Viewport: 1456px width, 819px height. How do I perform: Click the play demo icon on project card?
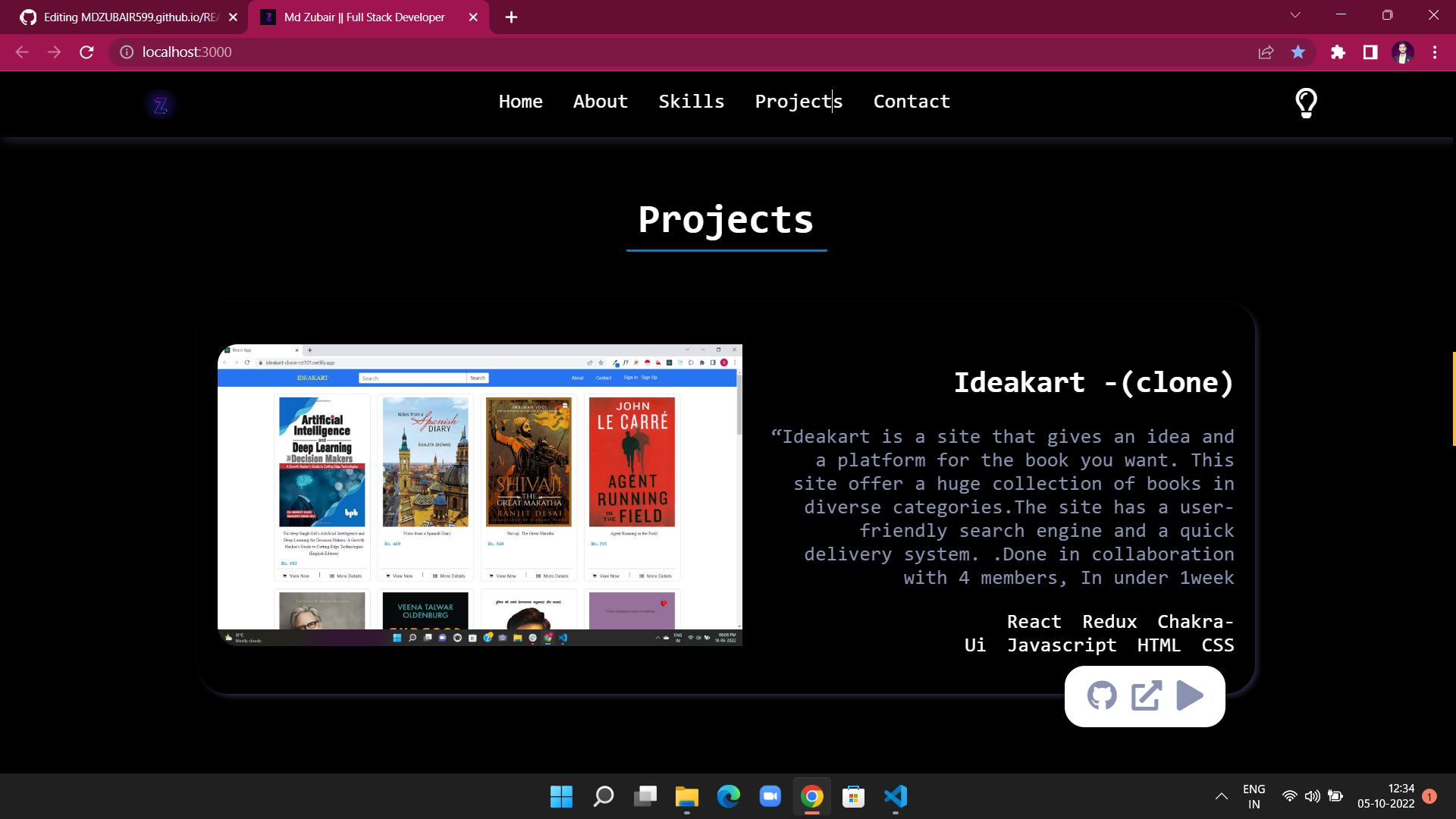pos(1189,695)
